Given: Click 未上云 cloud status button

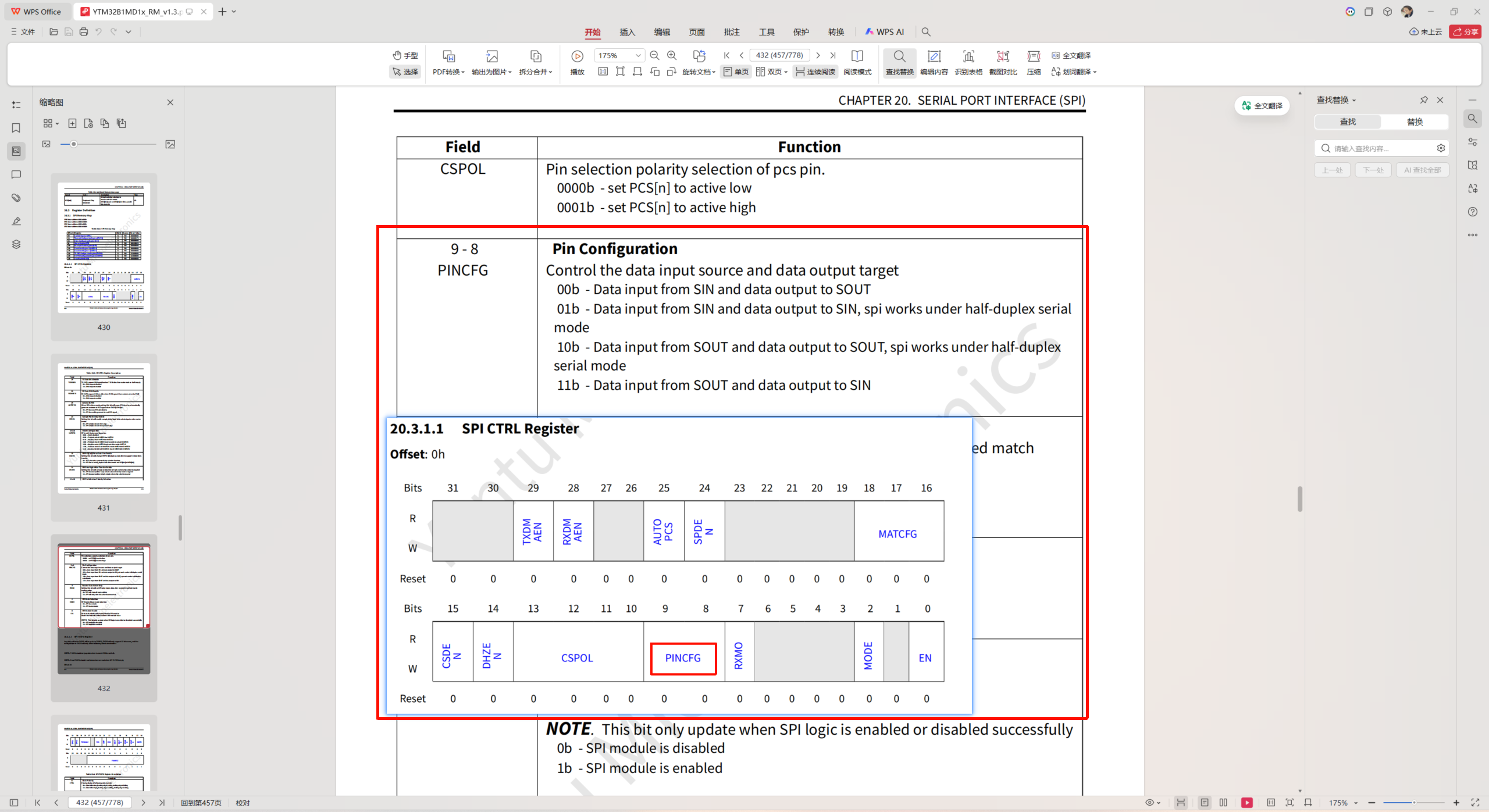Looking at the screenshot, I should click(1426, 32).
